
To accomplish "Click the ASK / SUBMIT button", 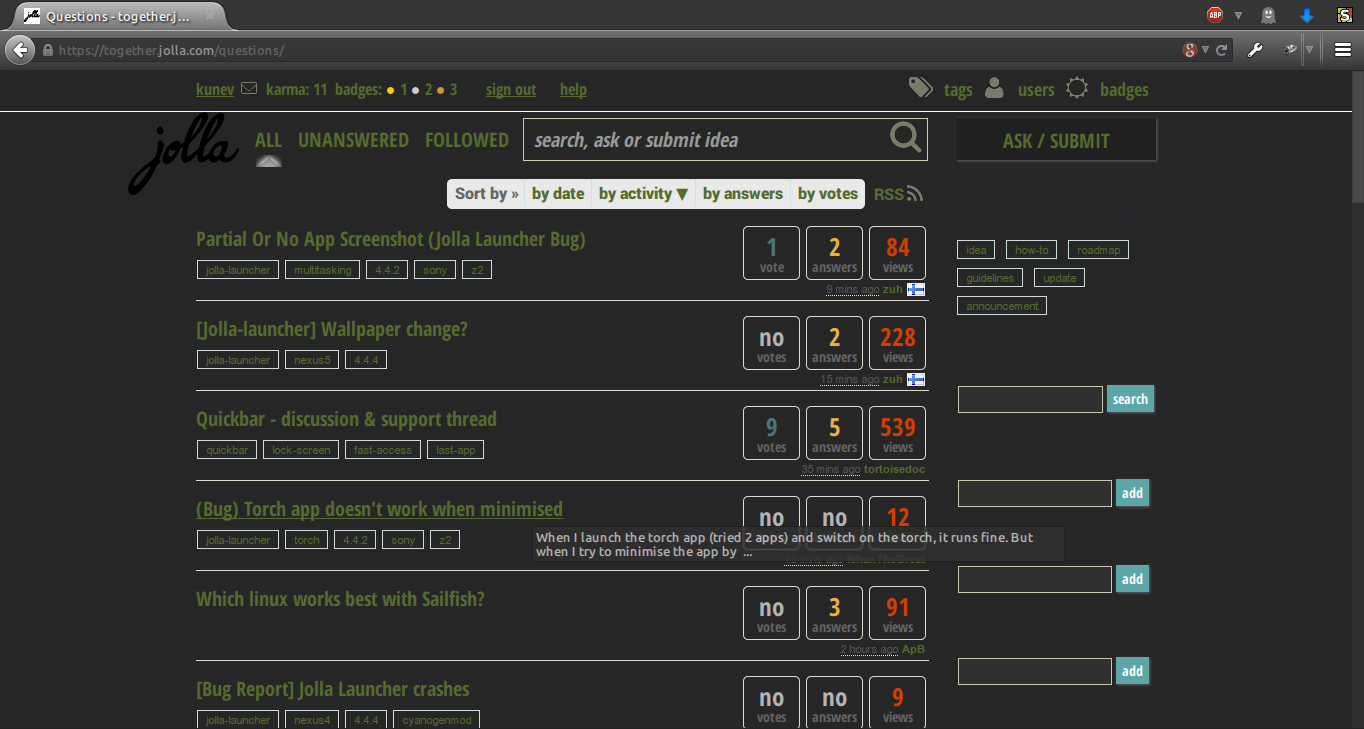I will [x=1056, y=140].
